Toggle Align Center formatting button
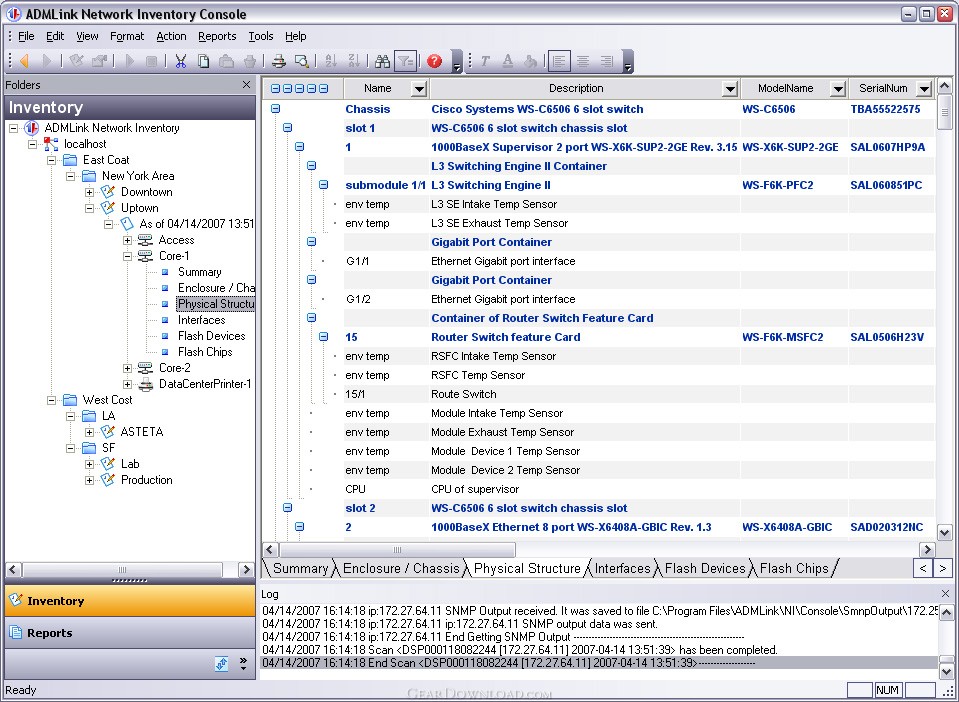The height and width of the screenshot is (702, 959). tap(583, 61)
